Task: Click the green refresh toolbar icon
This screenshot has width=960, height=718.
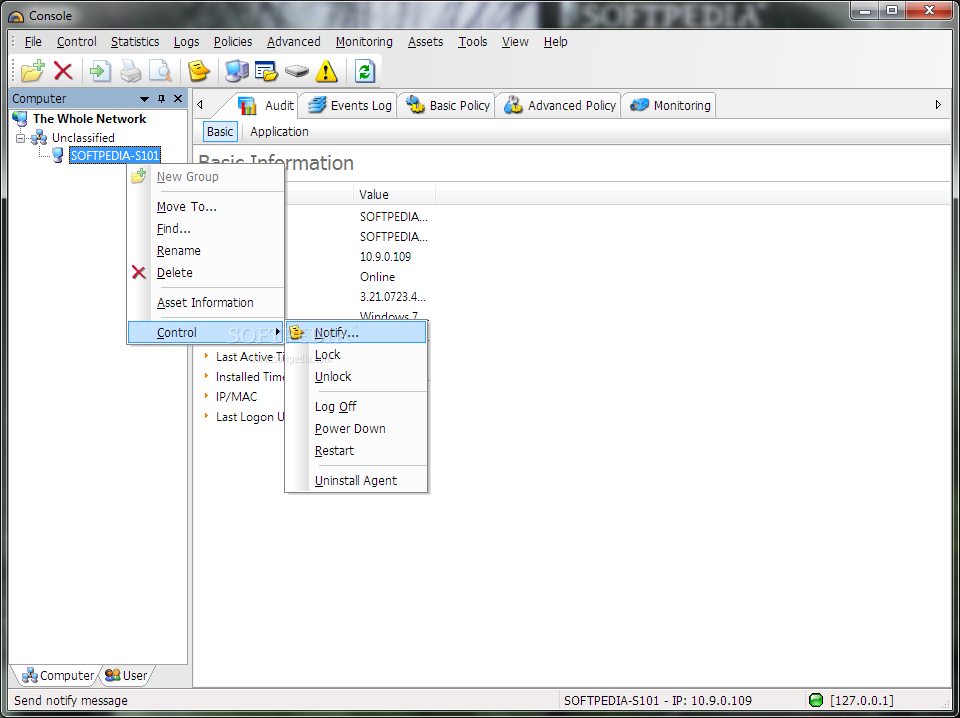Action: (x=364, y=72)
